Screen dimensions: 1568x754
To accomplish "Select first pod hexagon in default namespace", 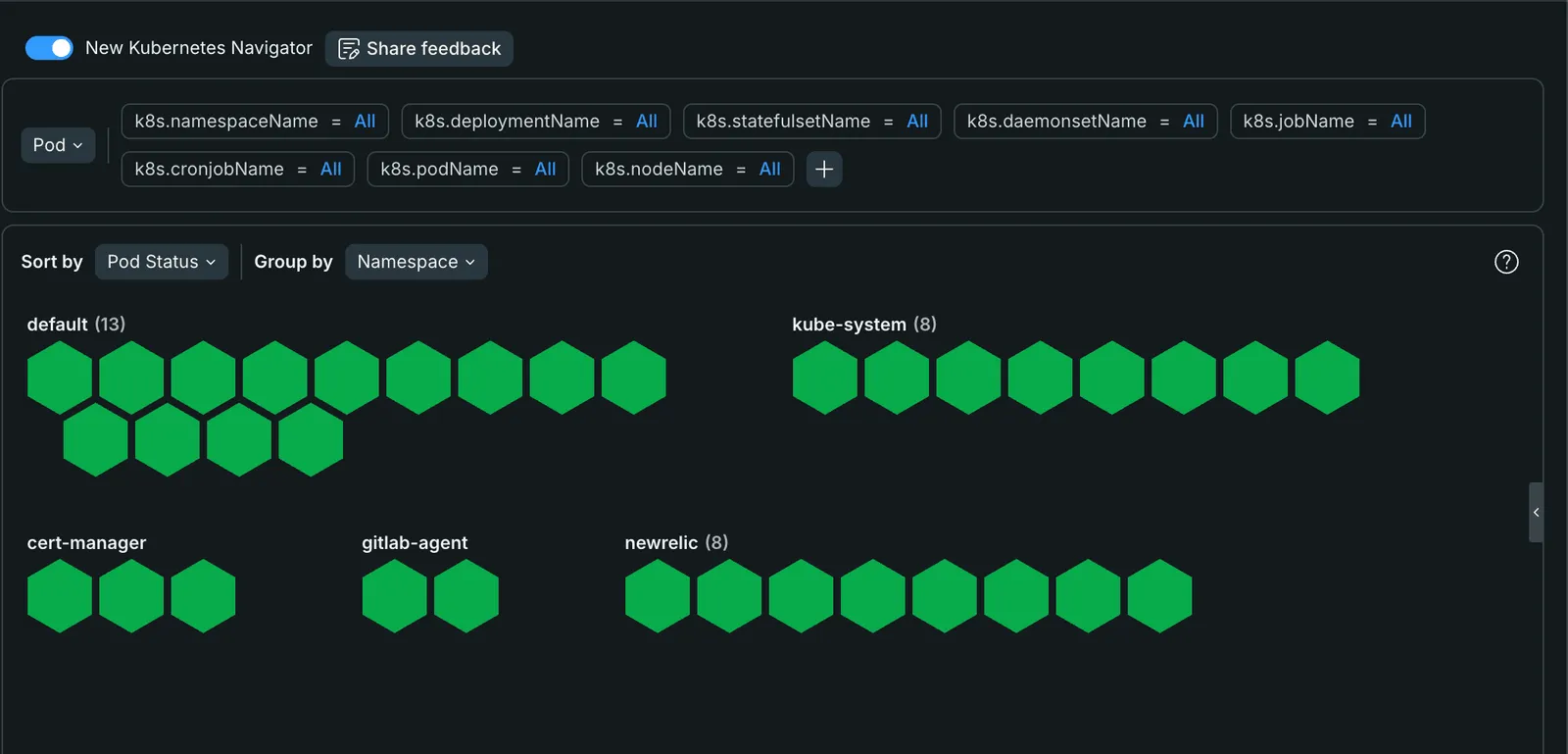I will tap(60, 377).
